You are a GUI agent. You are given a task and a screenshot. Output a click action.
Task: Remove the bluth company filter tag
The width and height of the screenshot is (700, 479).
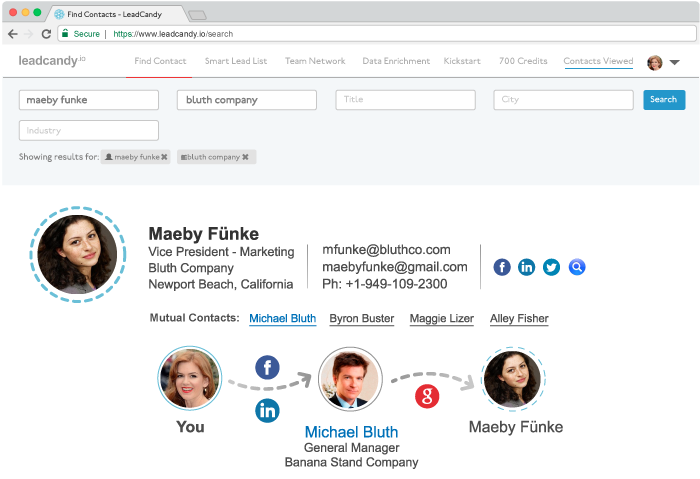pyautogui.click(x=245, y=157)
